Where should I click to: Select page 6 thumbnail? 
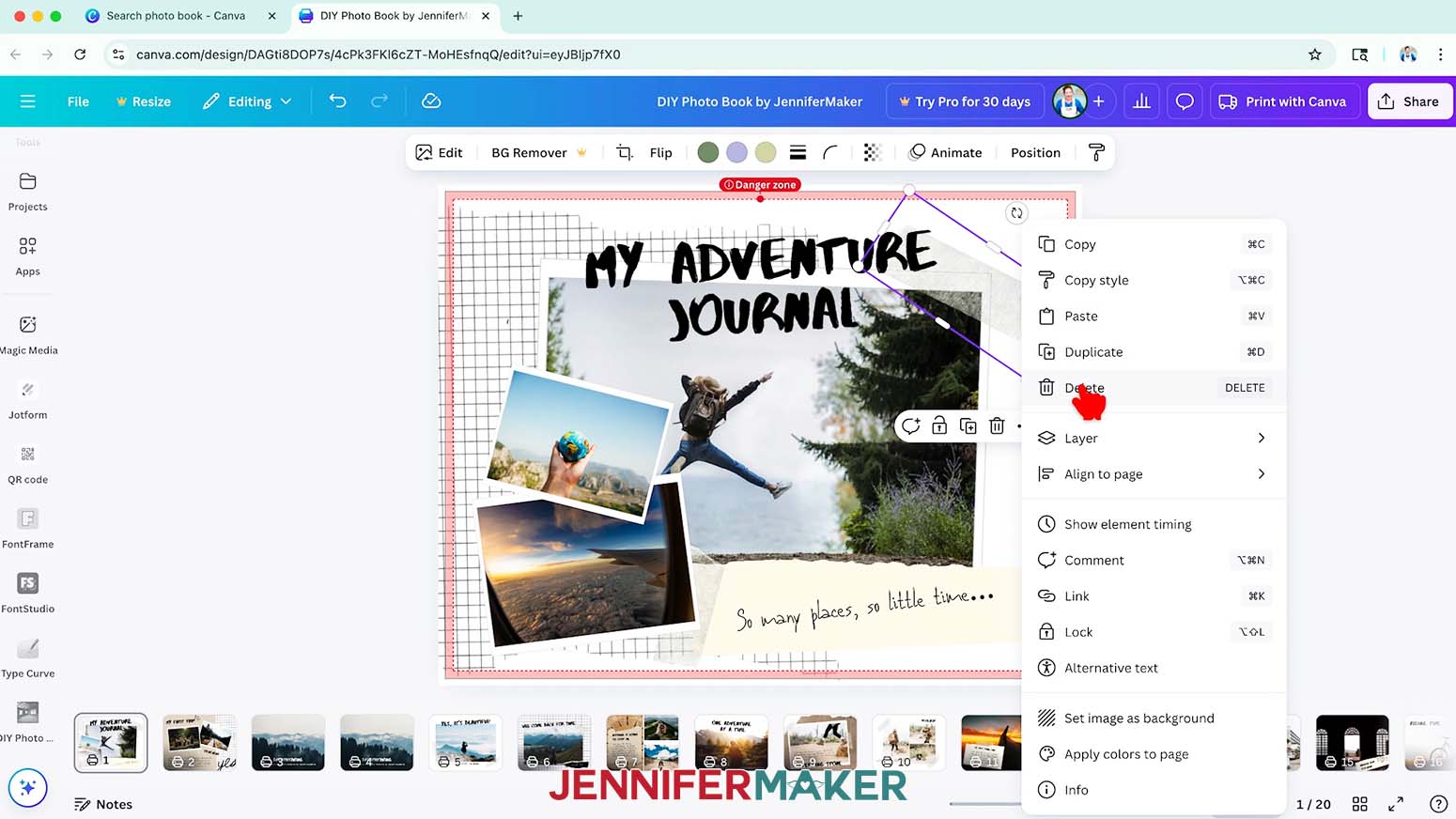pyautogui.click(x=554, y=742)
